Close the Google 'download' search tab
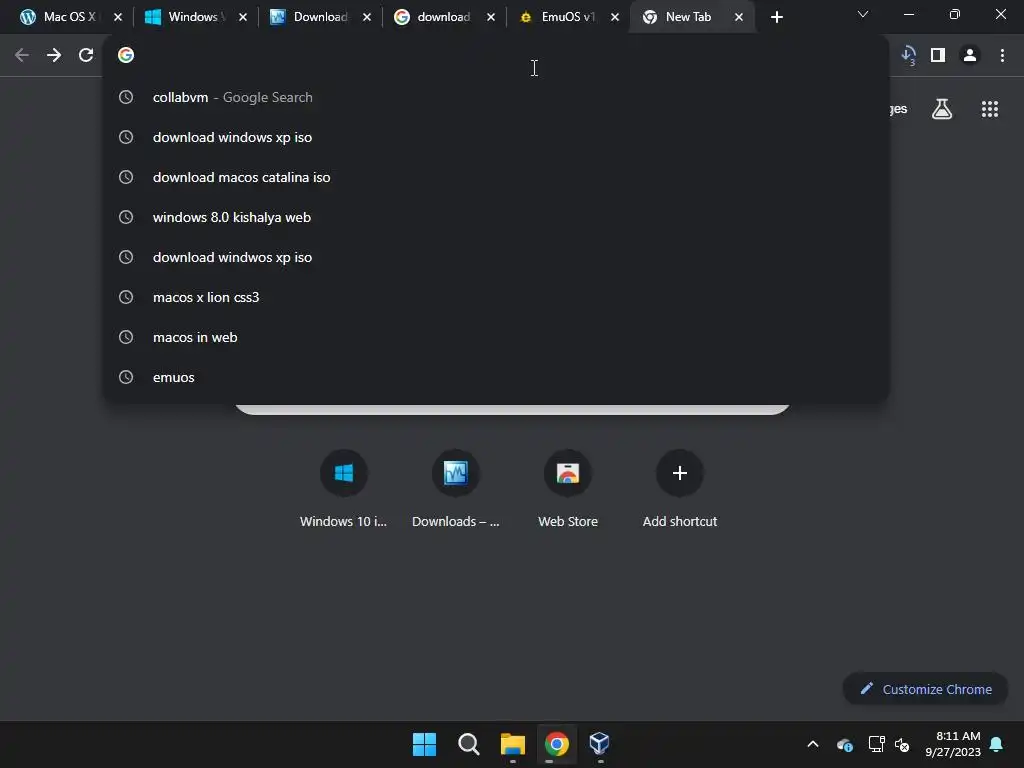This screenshot has width=1024, height=768. [490, 18]
